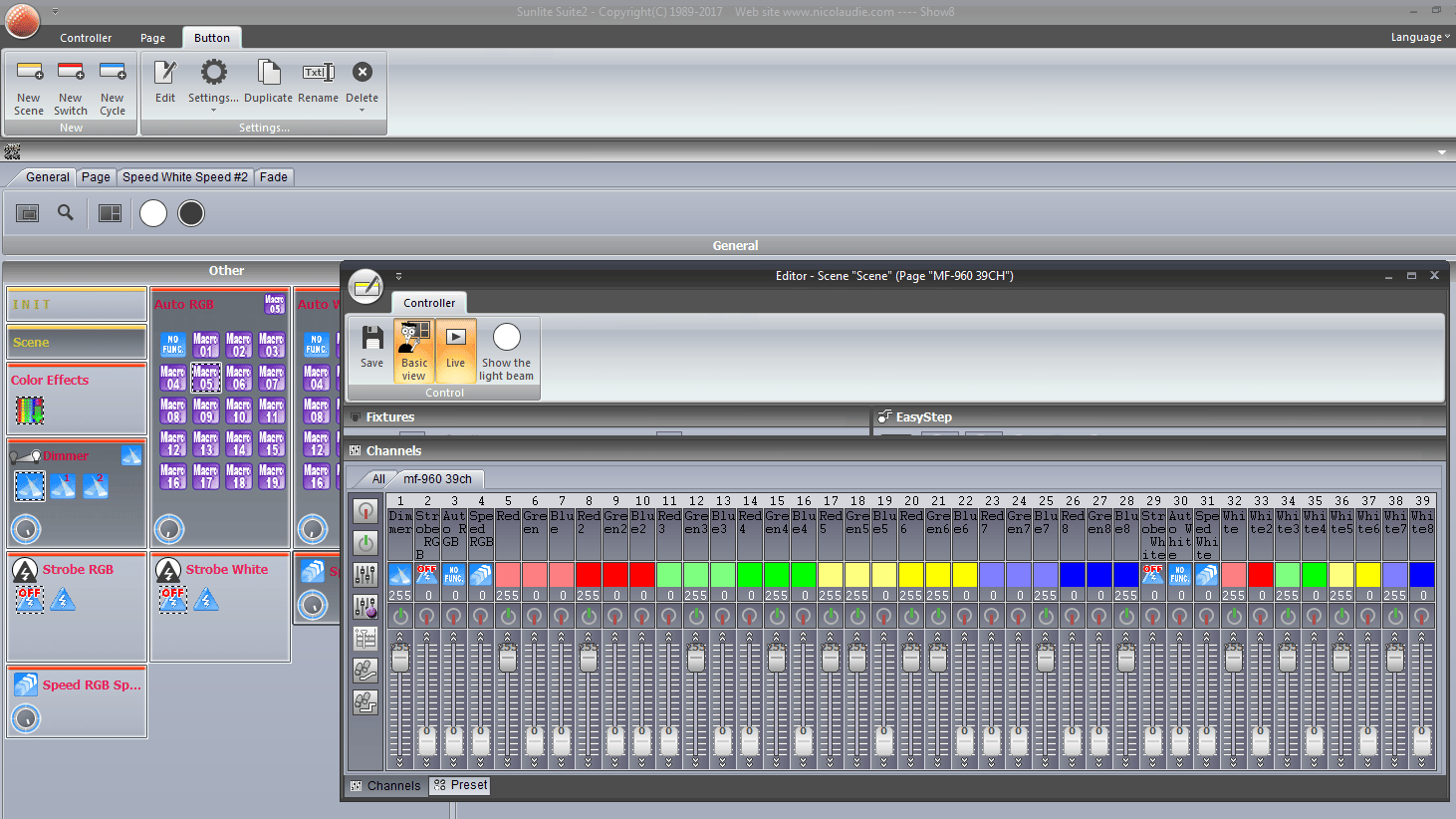Select the Scene button in Other panel
Image resolution: width=1456 pixels, height=819 pixels.
(77, 342)
